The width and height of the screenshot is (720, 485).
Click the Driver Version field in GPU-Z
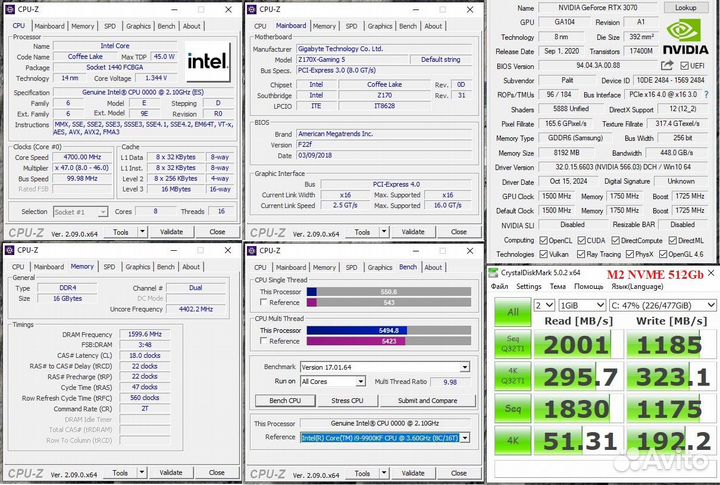coord(623,167)
